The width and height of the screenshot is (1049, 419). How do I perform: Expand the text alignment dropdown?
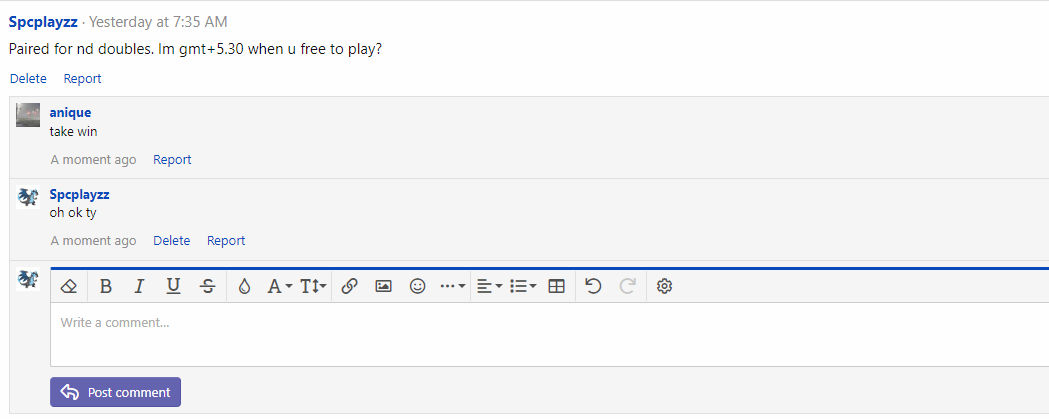[x=490, y=286]
